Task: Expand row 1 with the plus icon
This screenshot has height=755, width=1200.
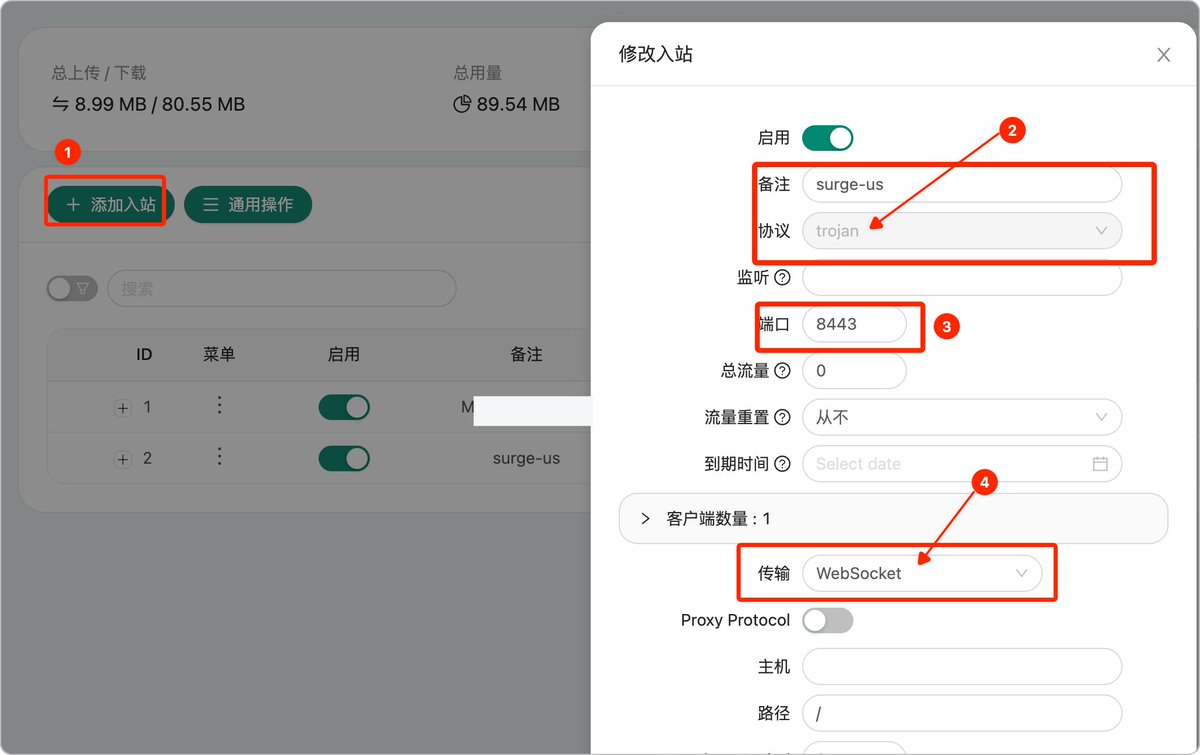Action: tap(123, 408)
